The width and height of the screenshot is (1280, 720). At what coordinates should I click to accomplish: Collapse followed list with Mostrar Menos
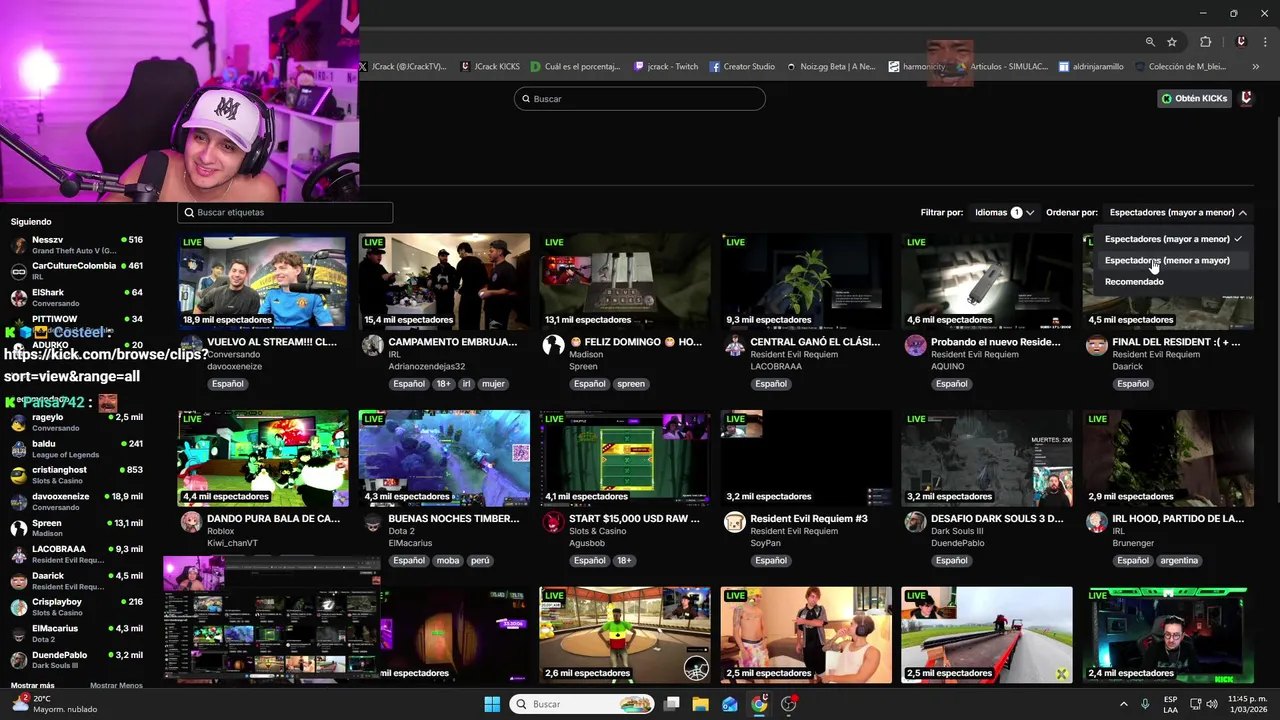(116, 685)
